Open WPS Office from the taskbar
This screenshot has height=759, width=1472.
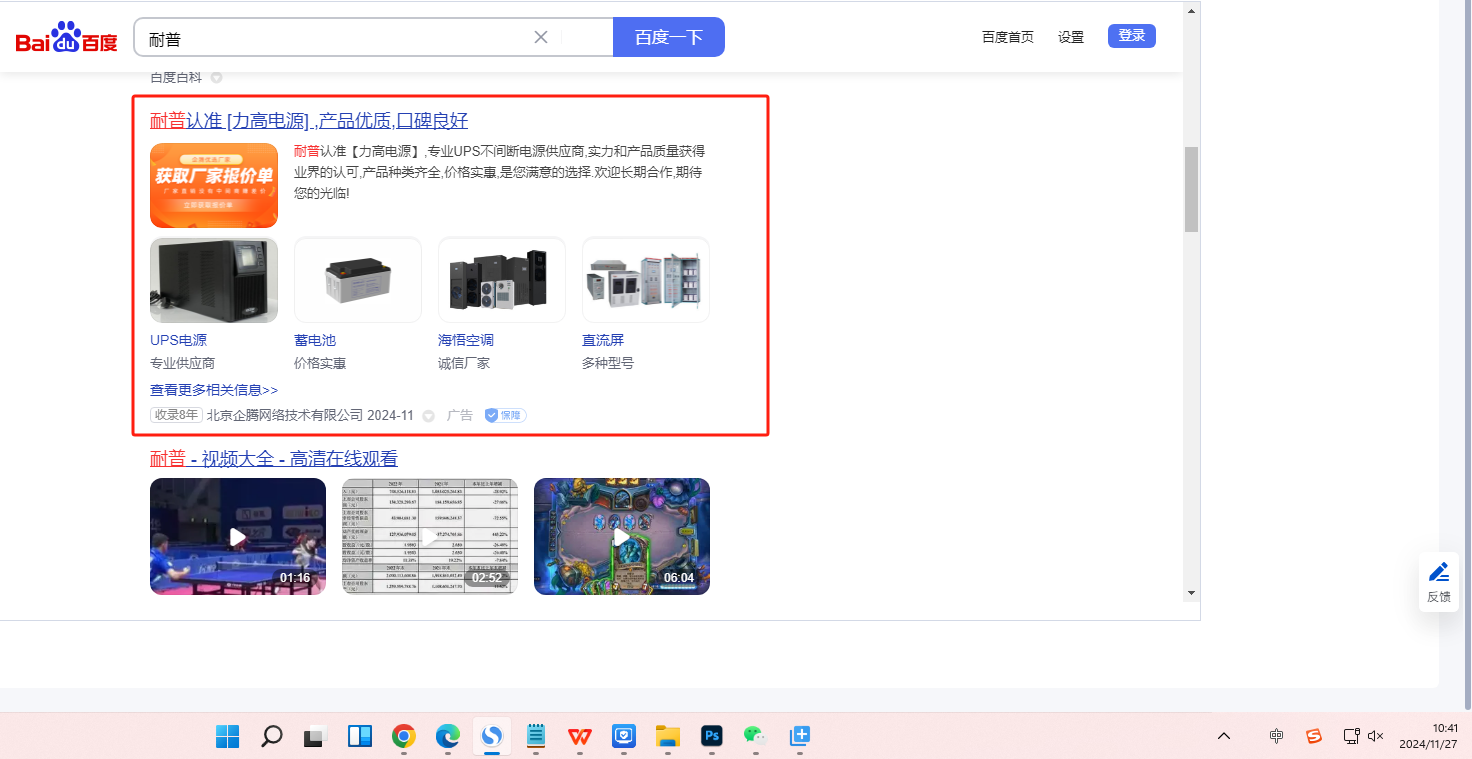tap(580, 737)
